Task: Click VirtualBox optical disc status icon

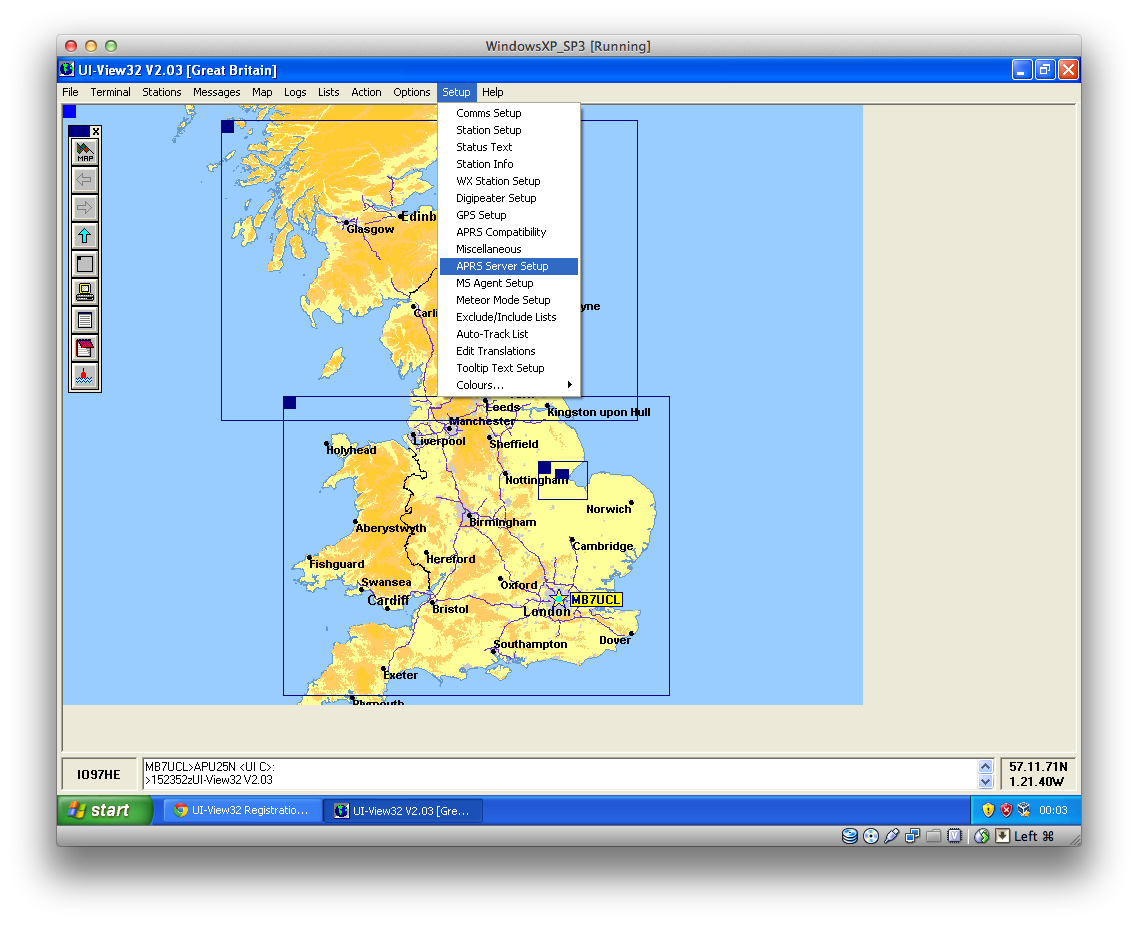Action: tap(871, 836)
